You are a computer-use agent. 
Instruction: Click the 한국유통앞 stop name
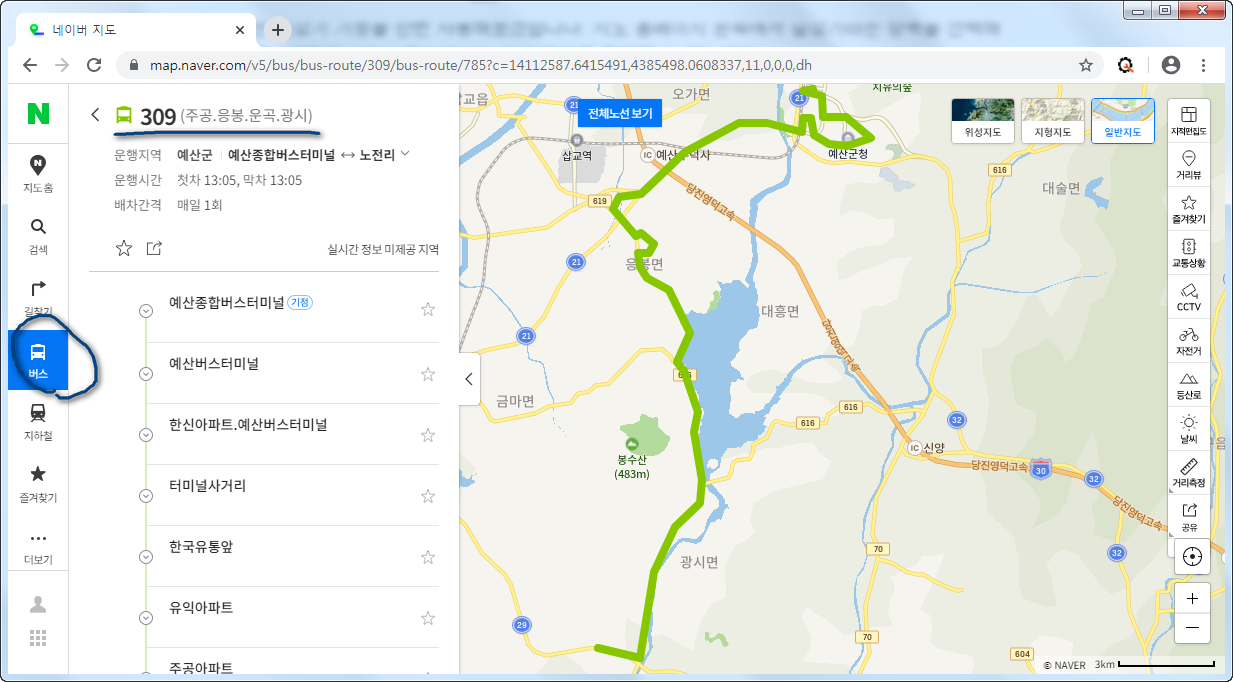pyautogui.click(x=200, y=547)
